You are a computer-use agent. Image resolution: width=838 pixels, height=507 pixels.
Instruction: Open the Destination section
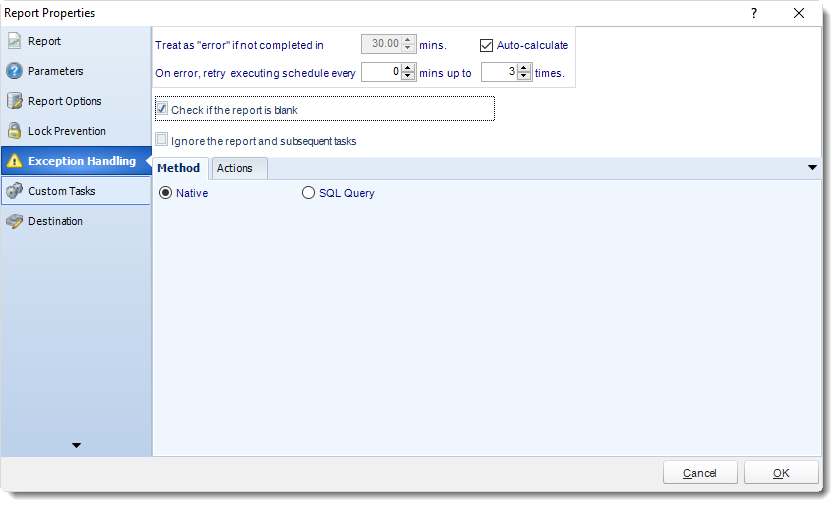[76, 221]
